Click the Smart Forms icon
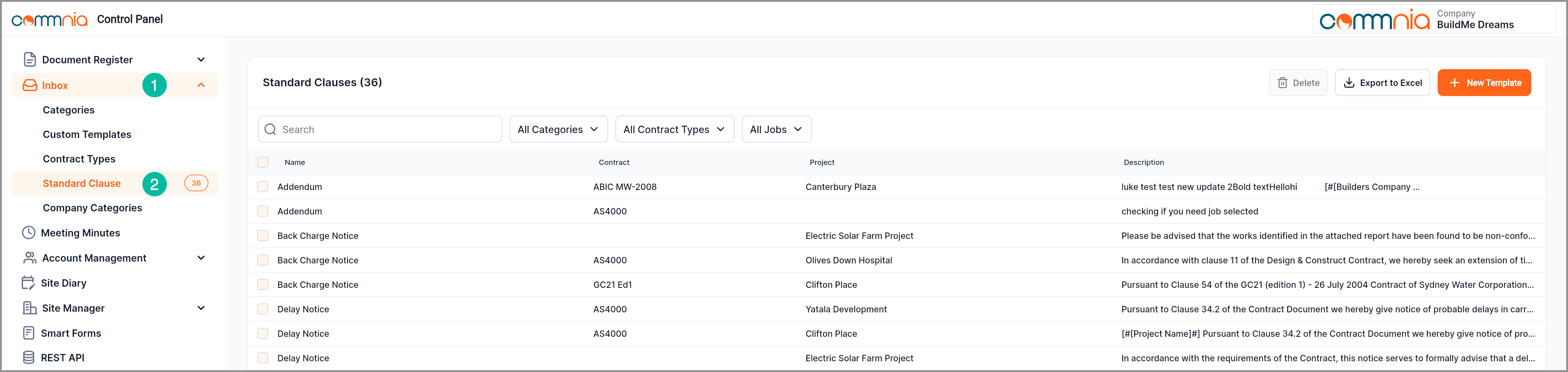 [x=29, y=333]
